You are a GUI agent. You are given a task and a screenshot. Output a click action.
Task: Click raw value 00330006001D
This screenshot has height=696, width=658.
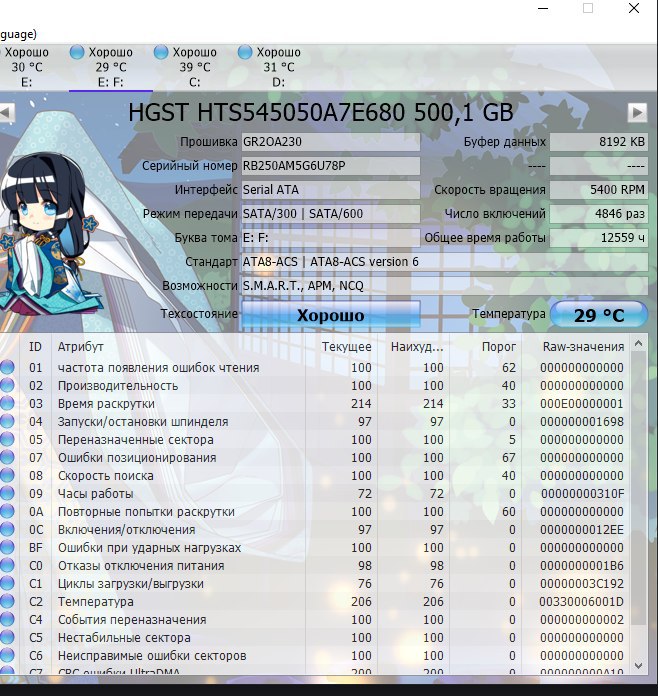[x=582, y=601]
